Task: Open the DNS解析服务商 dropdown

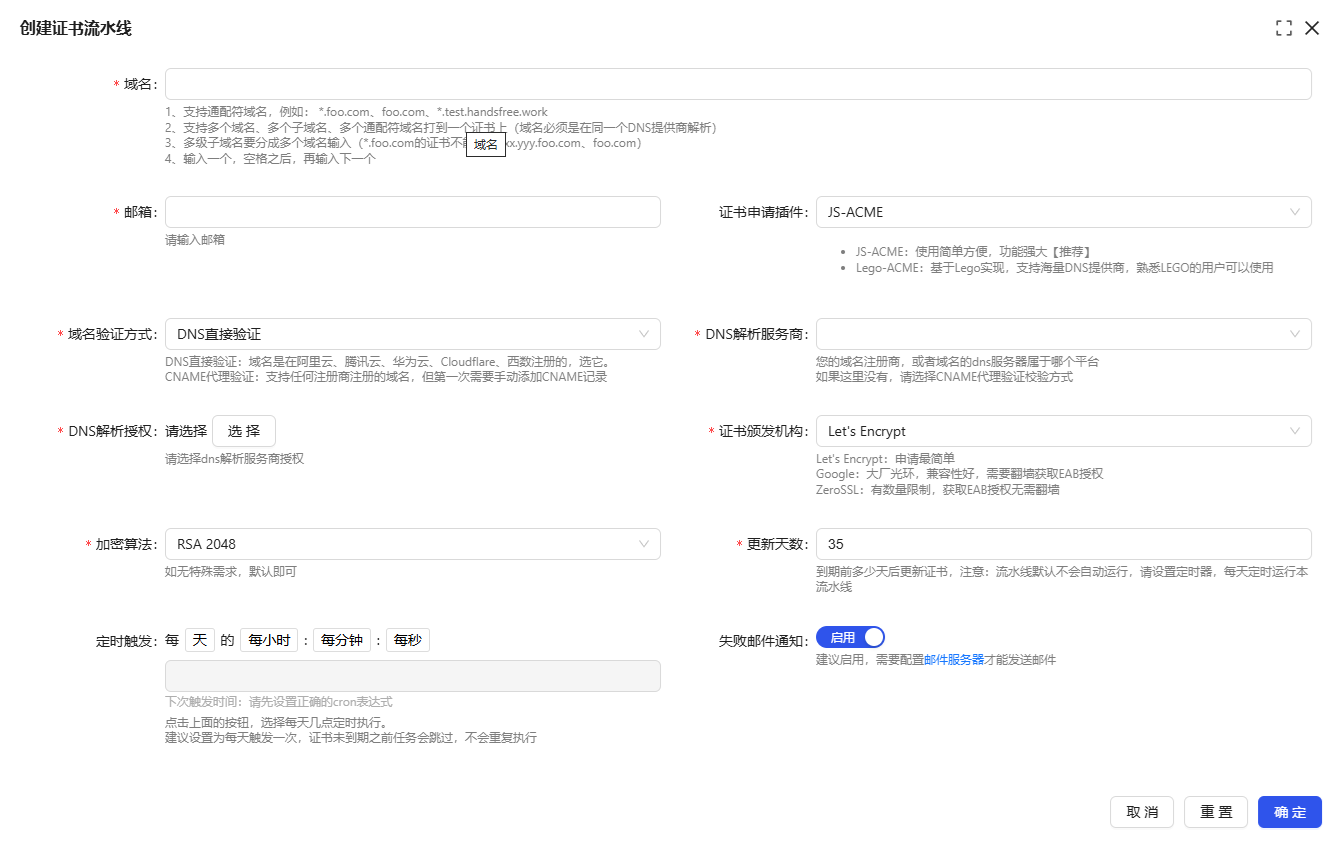Action: tap(1063, 333)
